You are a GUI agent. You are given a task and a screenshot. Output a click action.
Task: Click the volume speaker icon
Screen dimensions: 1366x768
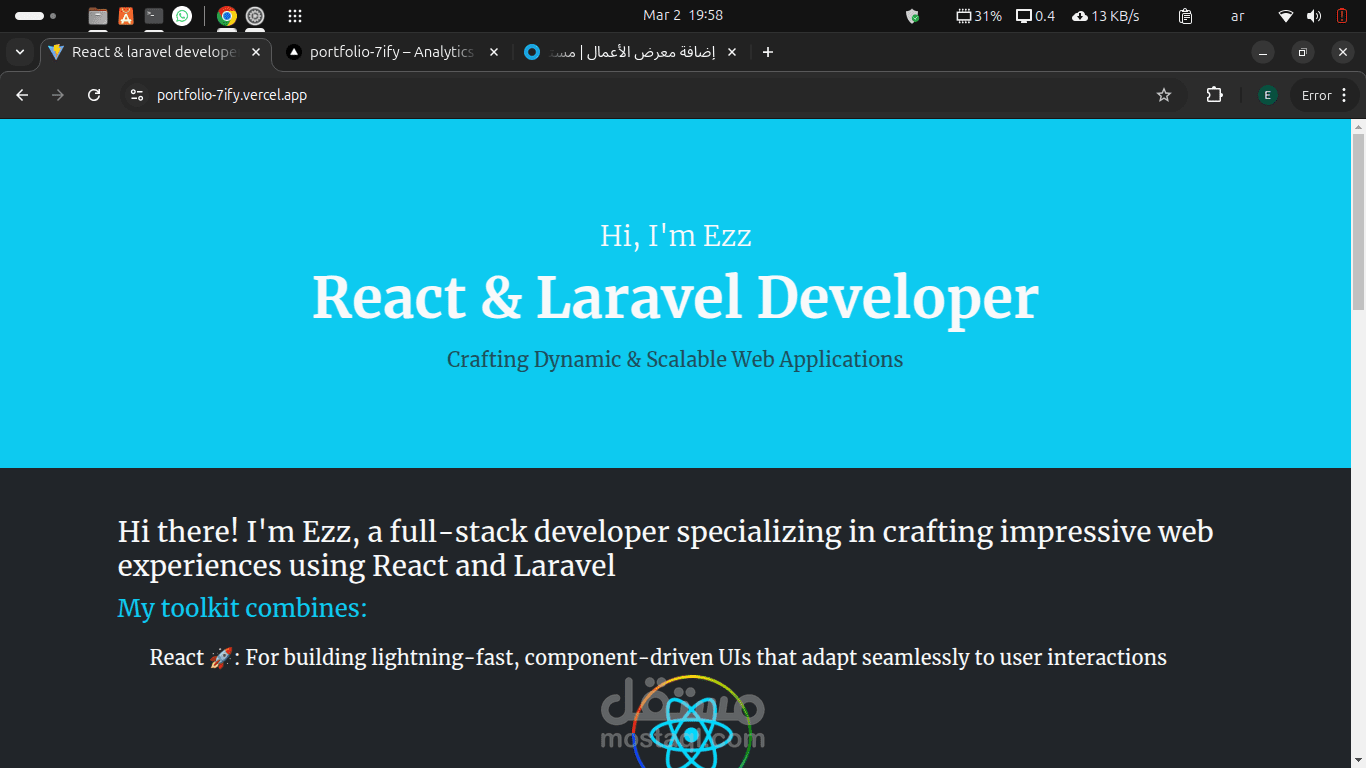coord(1314,16)
